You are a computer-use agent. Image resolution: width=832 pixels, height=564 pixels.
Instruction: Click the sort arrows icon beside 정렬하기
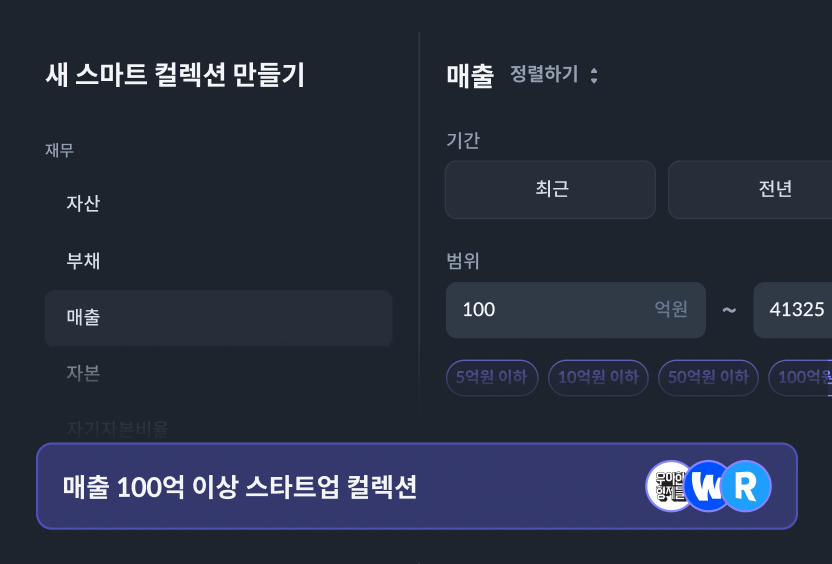tap(594, 75)
